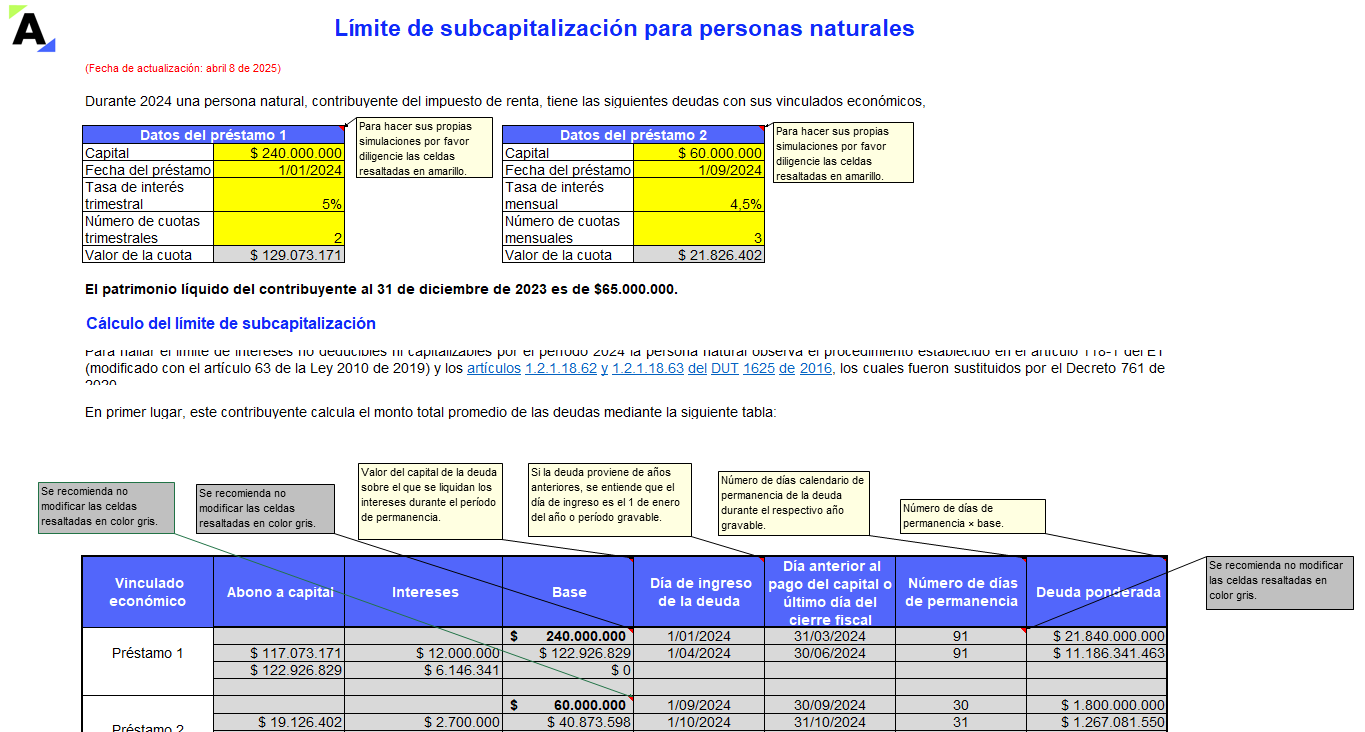Viewport: 1365px width, 732px height.
Task: Click the 'Cálculo del límite de subcapitalización' heading
Action: point(231,323)
